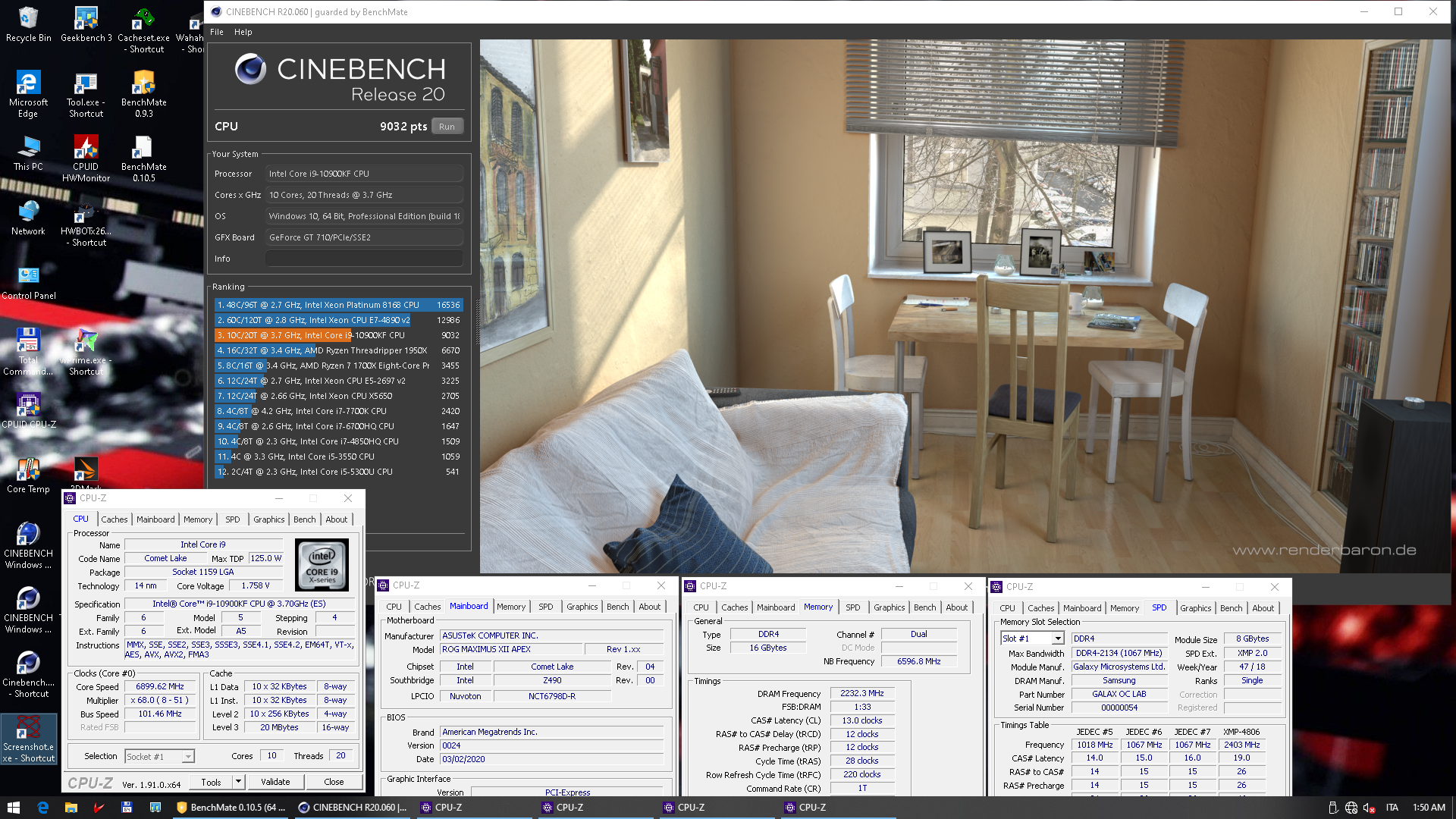
Task: Expand the Tools dropdown arrow in CPU-Z
Action: pyautogui.click(x=238, y=782)
